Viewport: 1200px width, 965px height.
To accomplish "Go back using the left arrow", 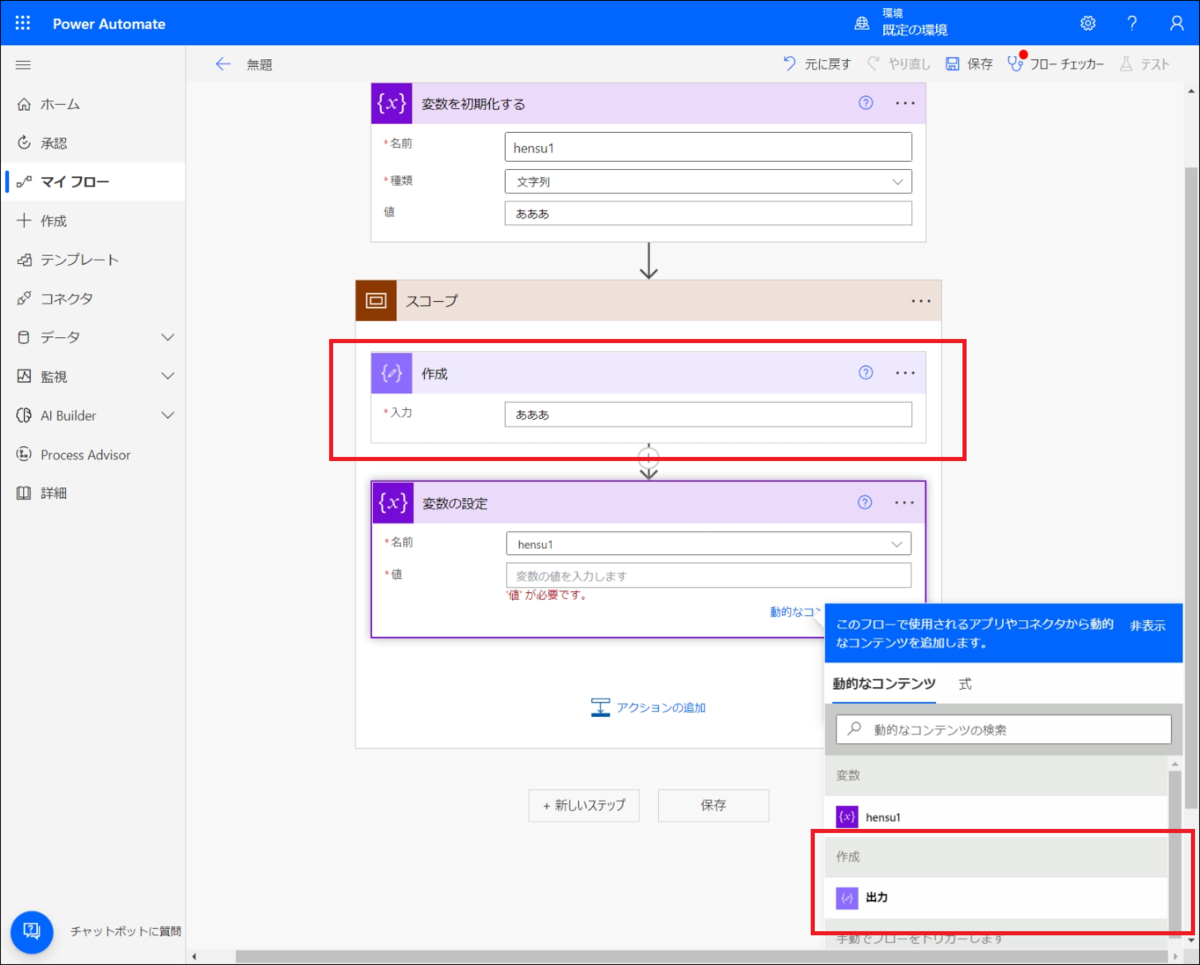I will pos(223,64).
